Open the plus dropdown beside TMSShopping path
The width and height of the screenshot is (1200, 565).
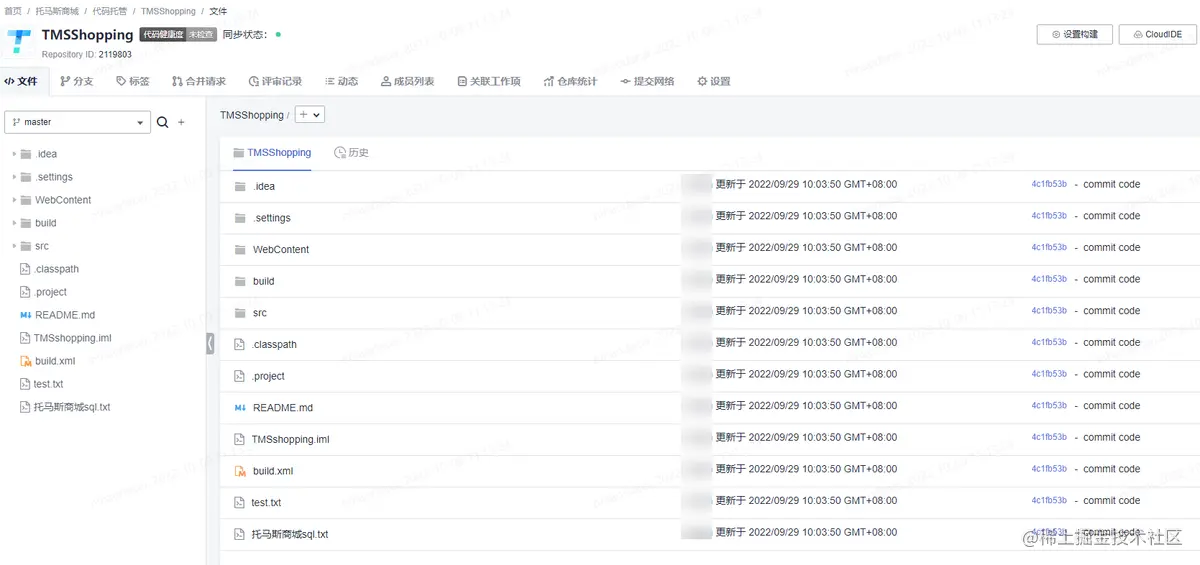(x=310, y=115)
